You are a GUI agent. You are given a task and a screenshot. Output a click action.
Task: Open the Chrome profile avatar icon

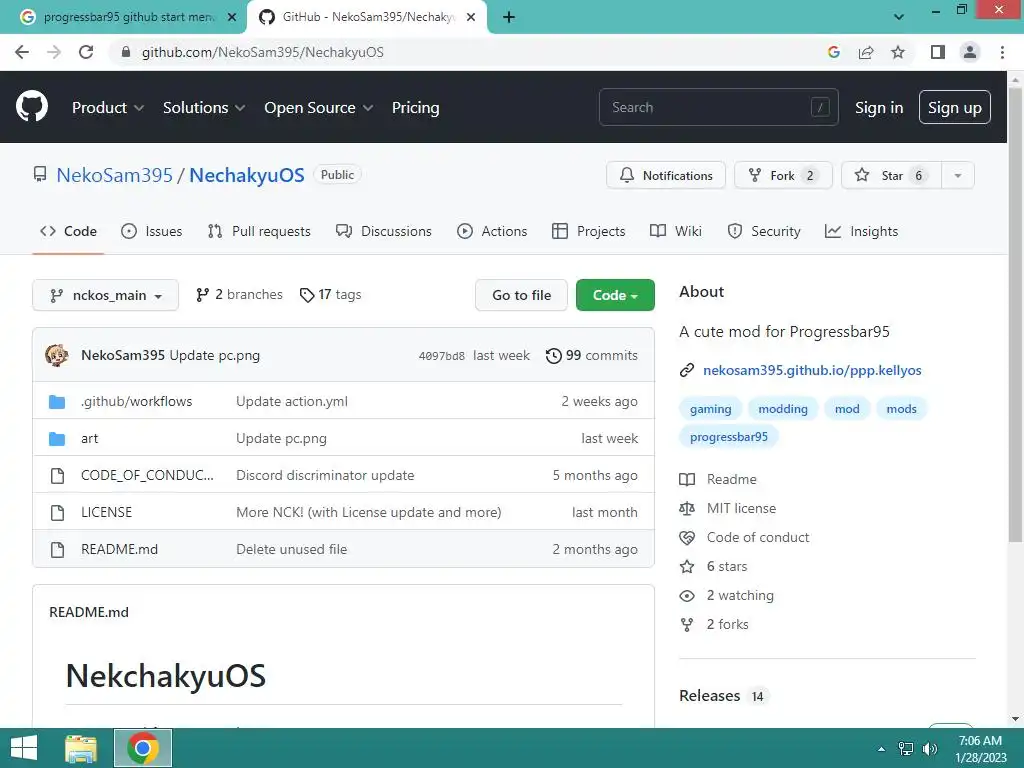point(970,52)
